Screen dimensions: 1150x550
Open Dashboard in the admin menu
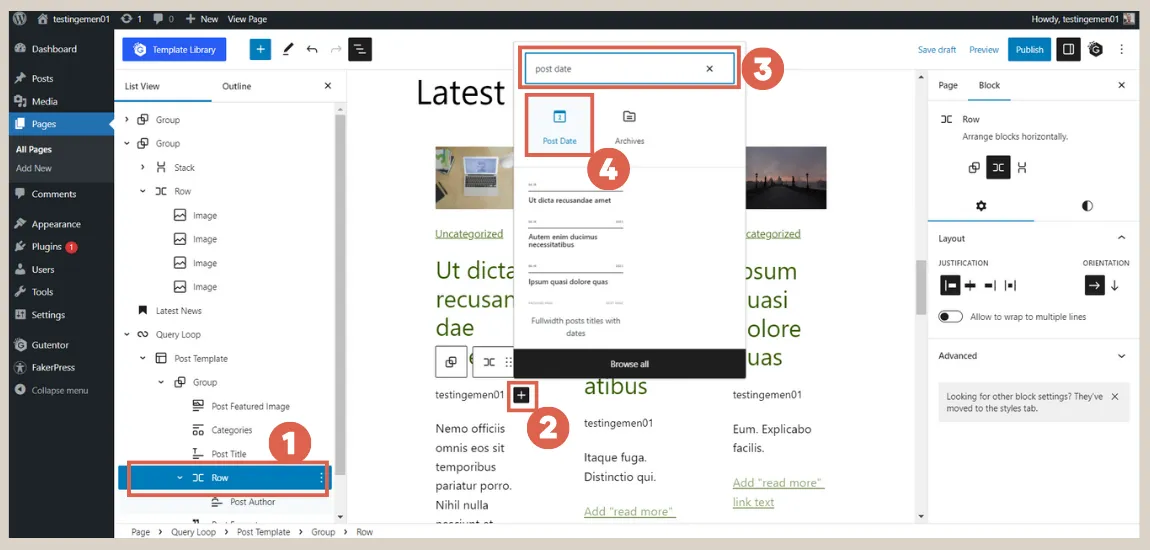pyautogui.click(x=56, y=49)
